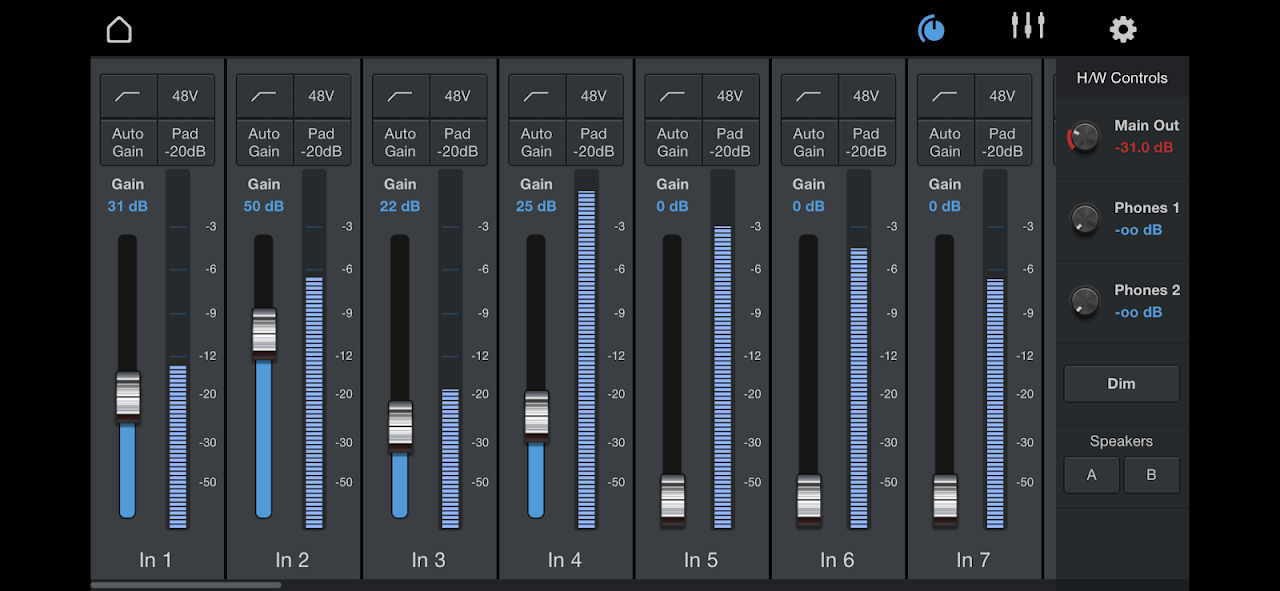Click the In 2 level meter
The height and width of the screenshot is (591, 1280).
pos(314,349)
